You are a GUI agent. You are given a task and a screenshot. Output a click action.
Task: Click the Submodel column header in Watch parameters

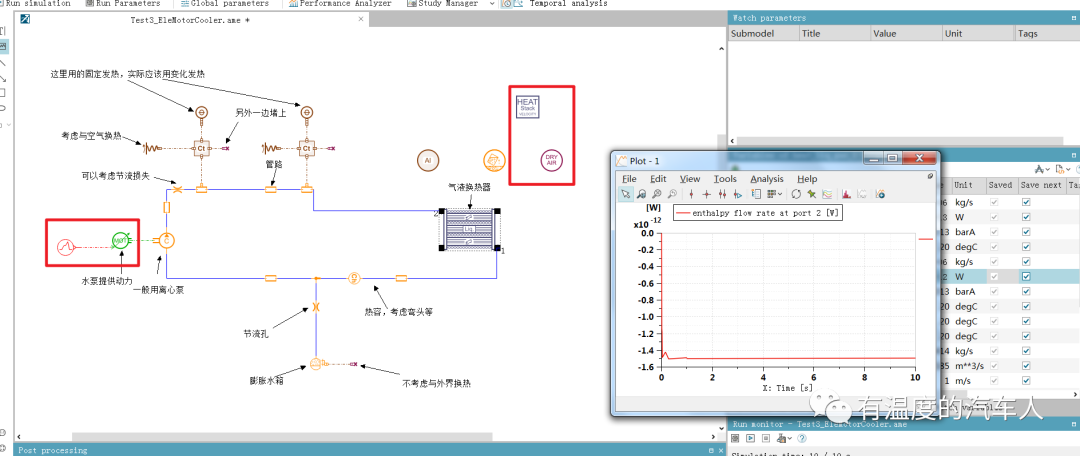point(764,33)
